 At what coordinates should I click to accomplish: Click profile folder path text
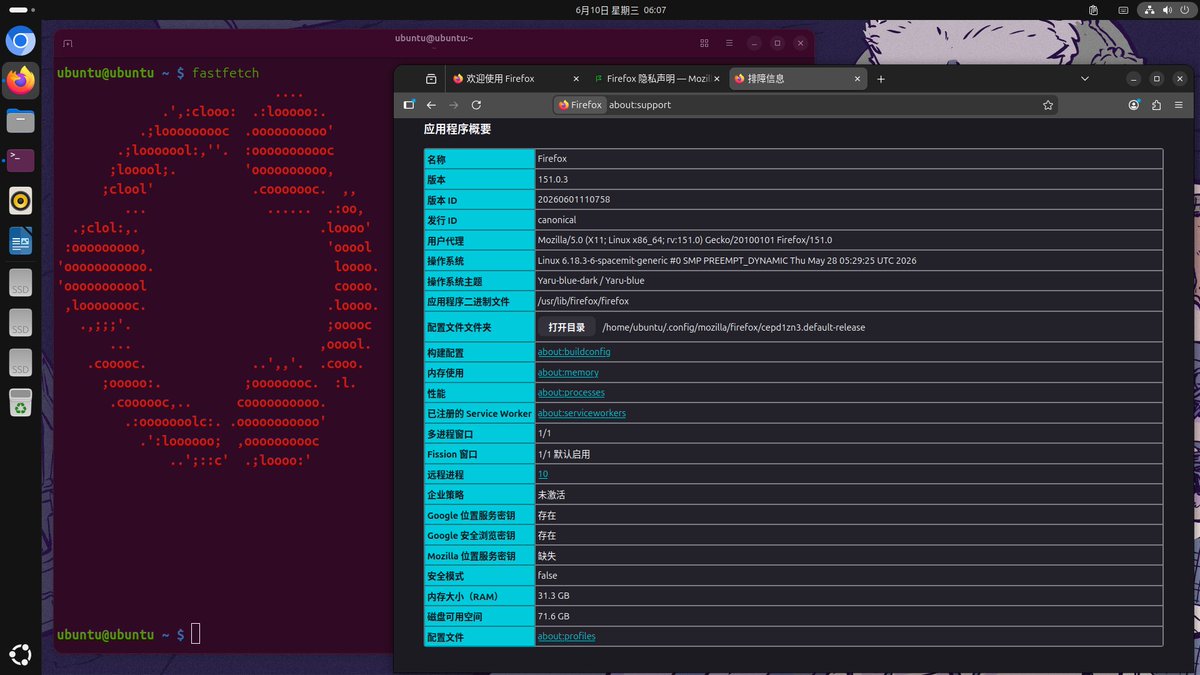(x=734, y=327)
